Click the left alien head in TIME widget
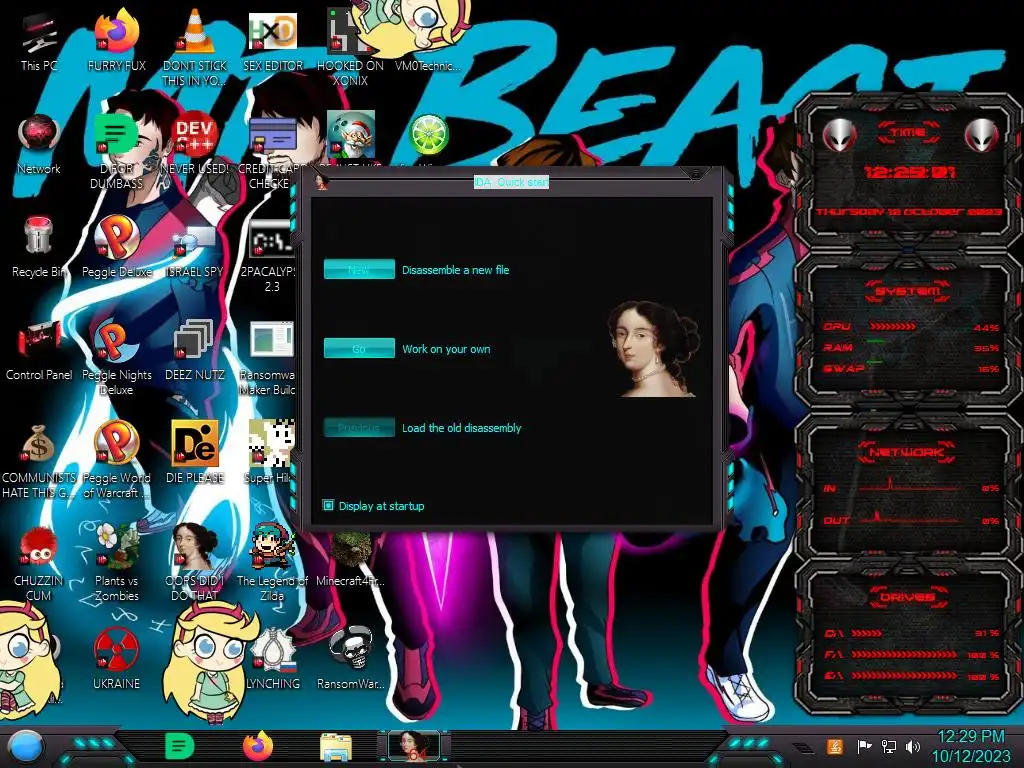This screenshot has width=1024, height=768. (839, 136)
